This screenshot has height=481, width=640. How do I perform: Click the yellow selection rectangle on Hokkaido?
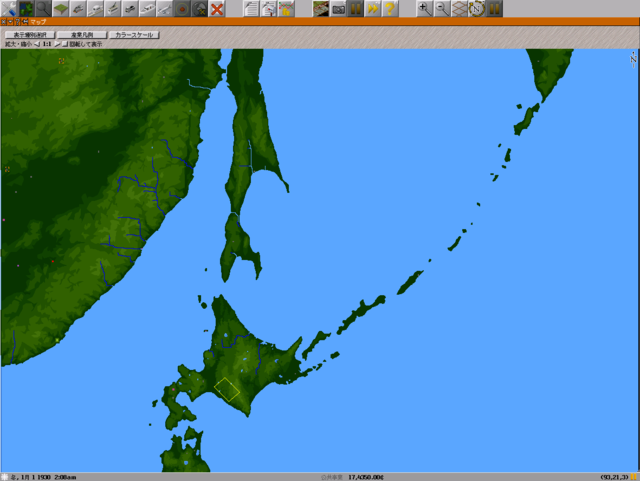point(227,389)
